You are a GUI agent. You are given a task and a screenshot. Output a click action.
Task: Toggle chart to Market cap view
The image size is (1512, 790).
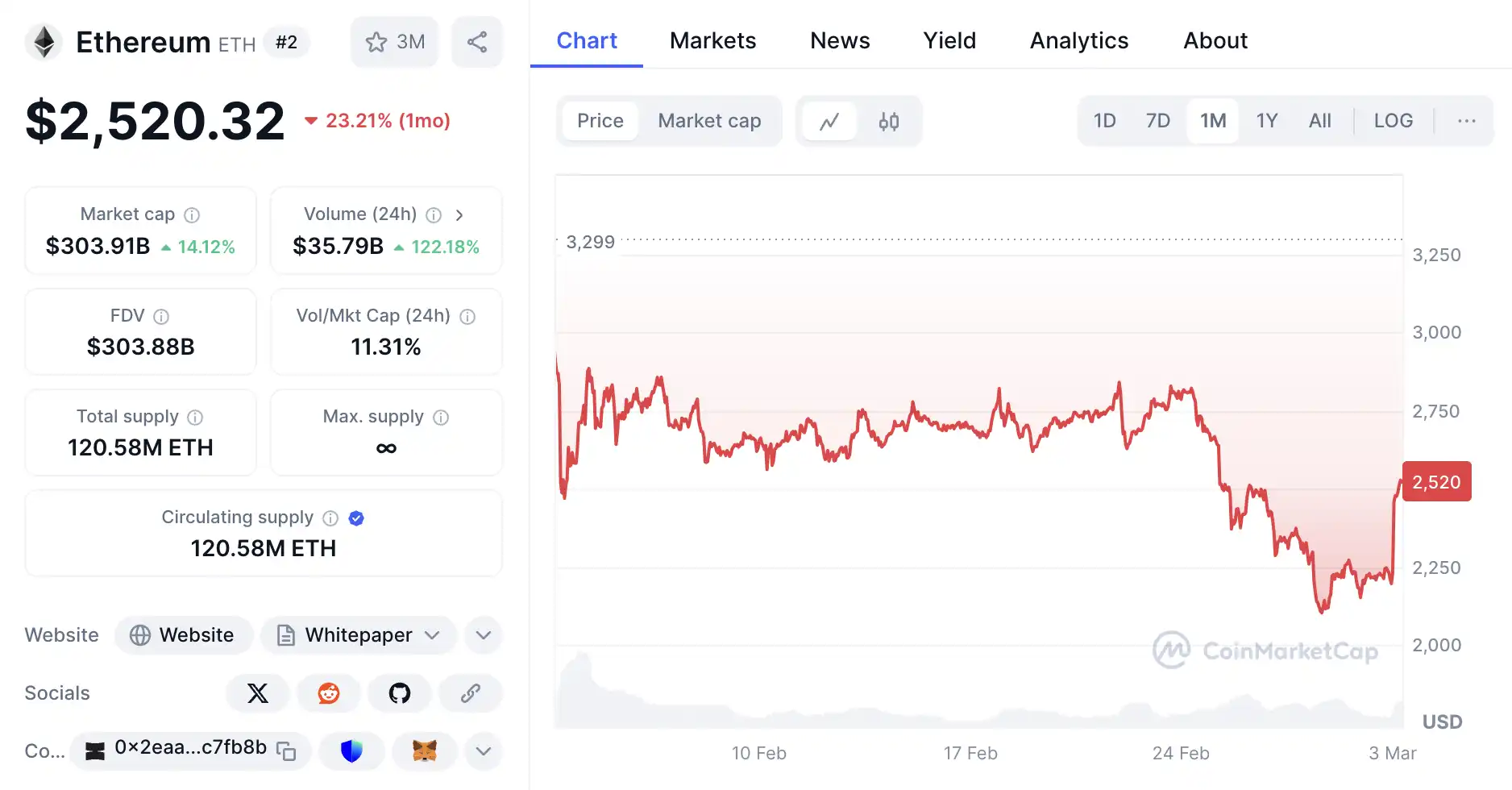(x=709, y=121)
